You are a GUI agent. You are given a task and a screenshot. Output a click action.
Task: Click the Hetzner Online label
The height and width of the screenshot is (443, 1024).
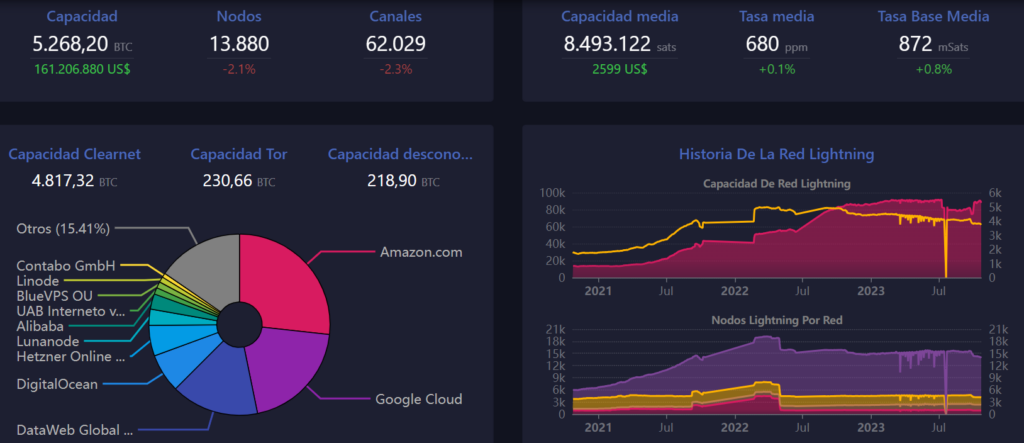(71, 356)
